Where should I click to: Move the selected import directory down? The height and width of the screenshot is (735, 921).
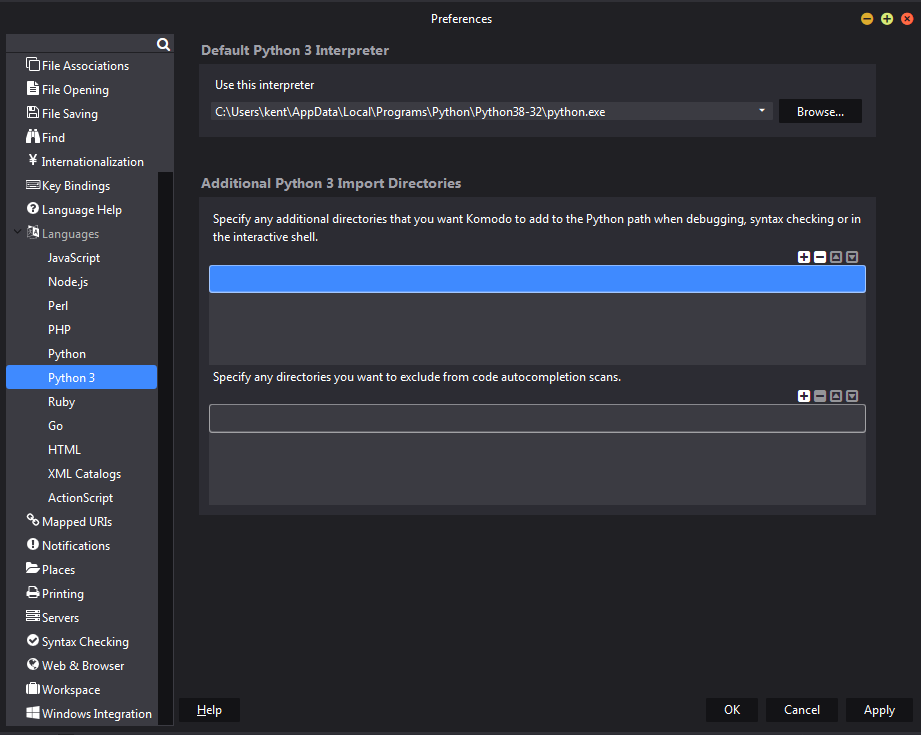coord(852,257)
